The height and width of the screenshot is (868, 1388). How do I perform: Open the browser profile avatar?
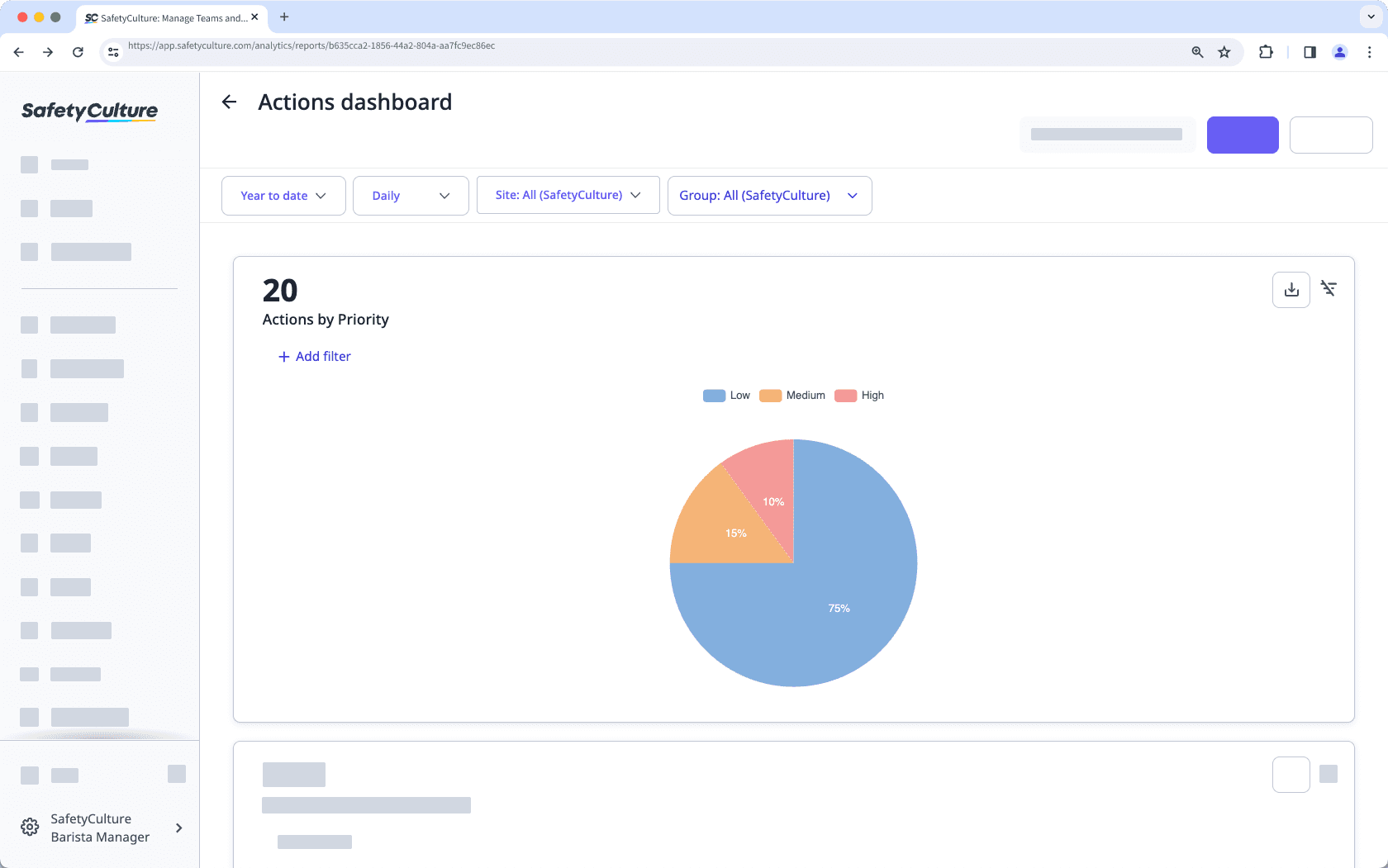click(1339, 52)
